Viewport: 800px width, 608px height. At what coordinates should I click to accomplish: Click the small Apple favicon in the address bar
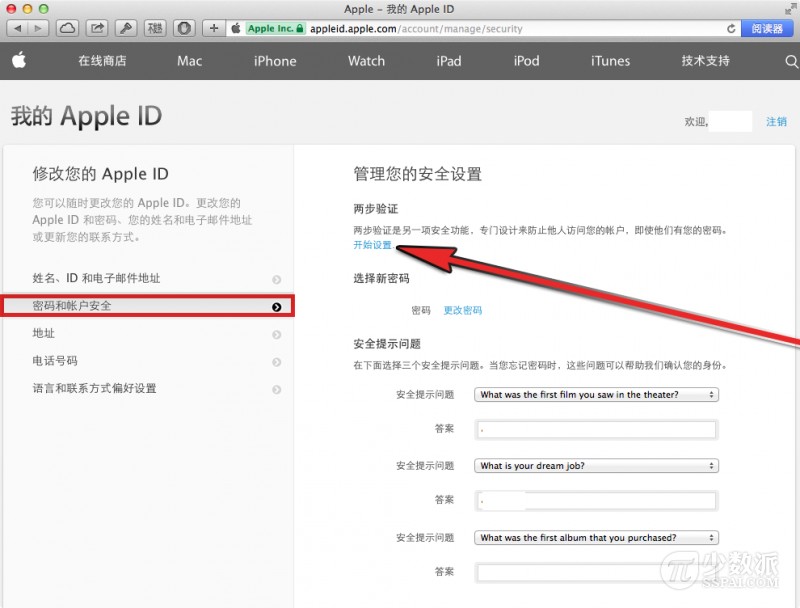236,29
